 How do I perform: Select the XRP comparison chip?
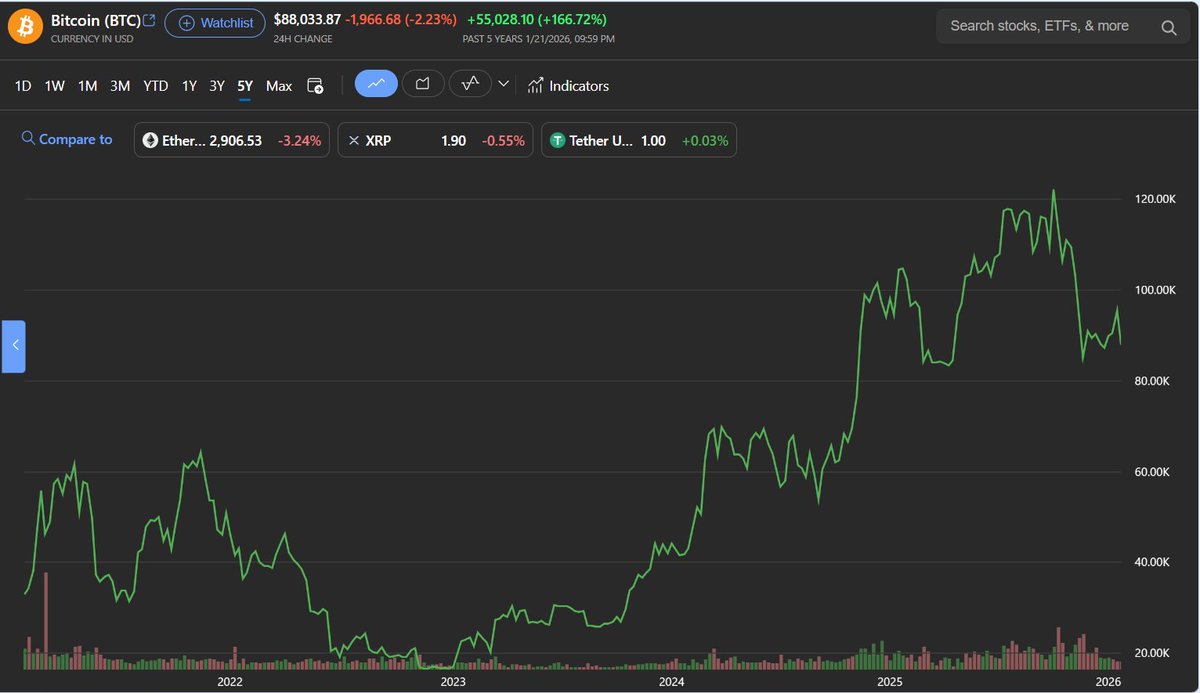click(436, 141)
